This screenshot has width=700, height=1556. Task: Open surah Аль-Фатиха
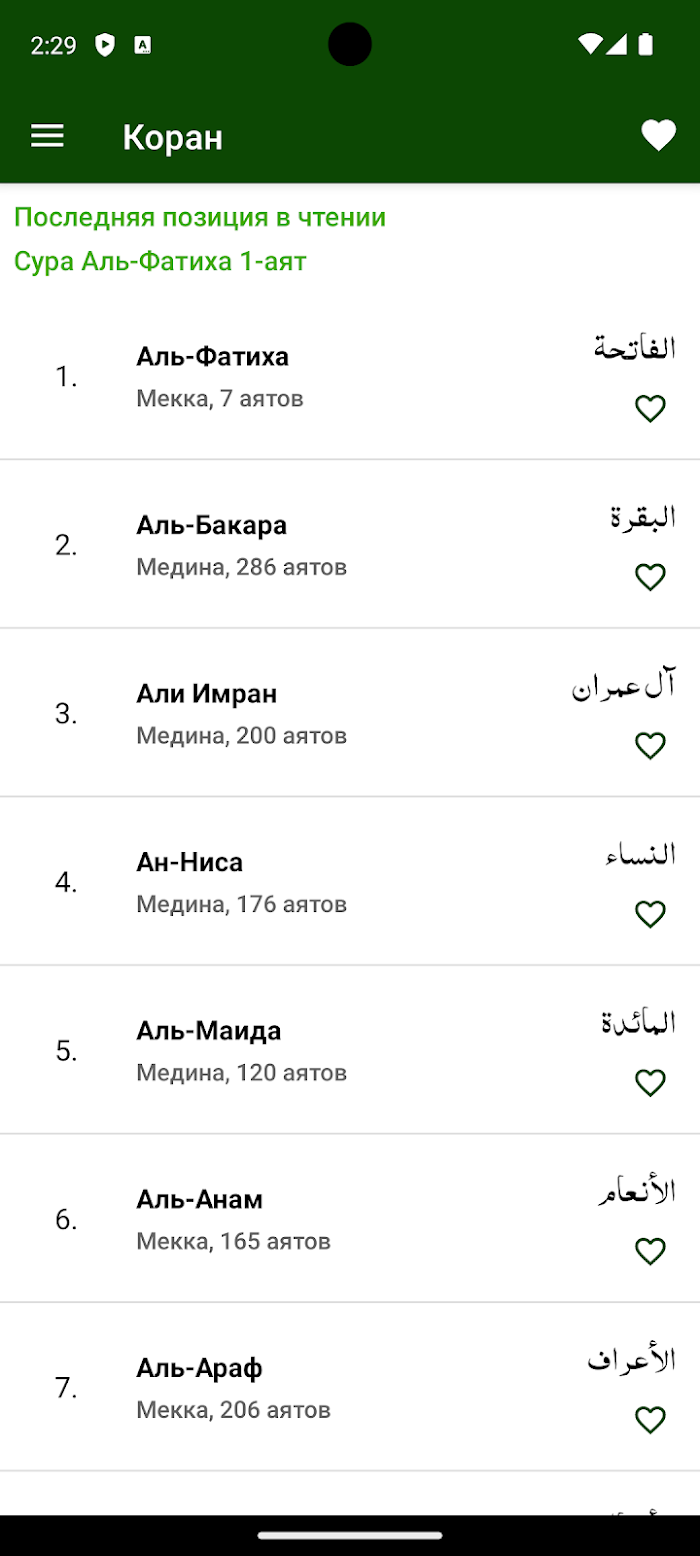(x=350, y=376)
